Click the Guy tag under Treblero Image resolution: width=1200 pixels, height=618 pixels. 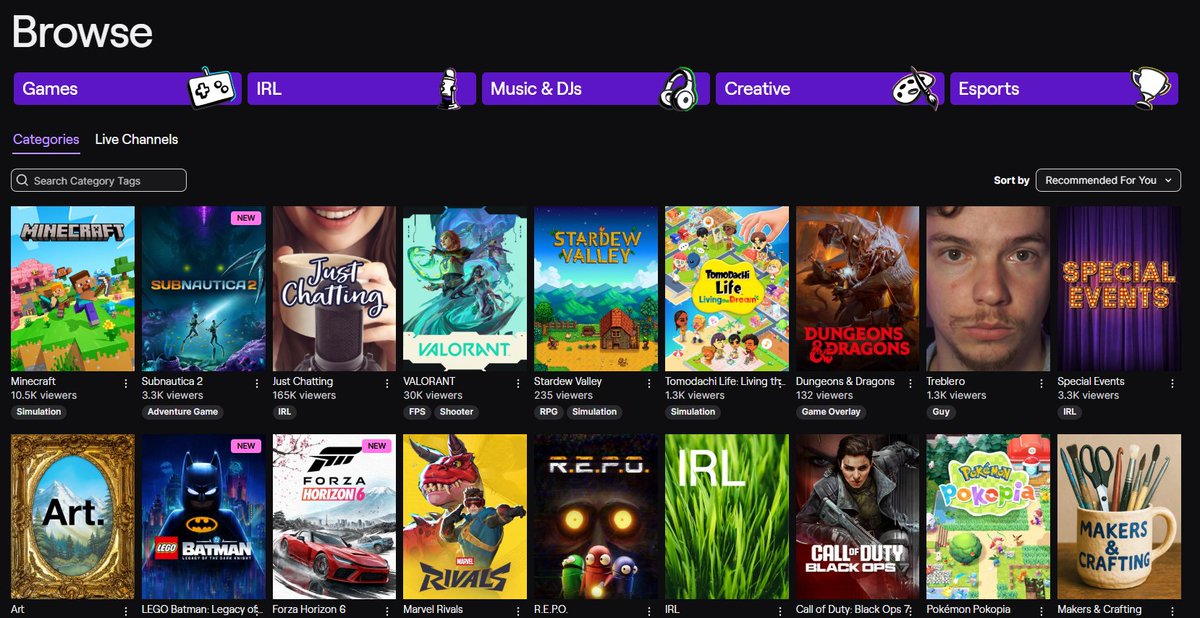coord(941,412)
